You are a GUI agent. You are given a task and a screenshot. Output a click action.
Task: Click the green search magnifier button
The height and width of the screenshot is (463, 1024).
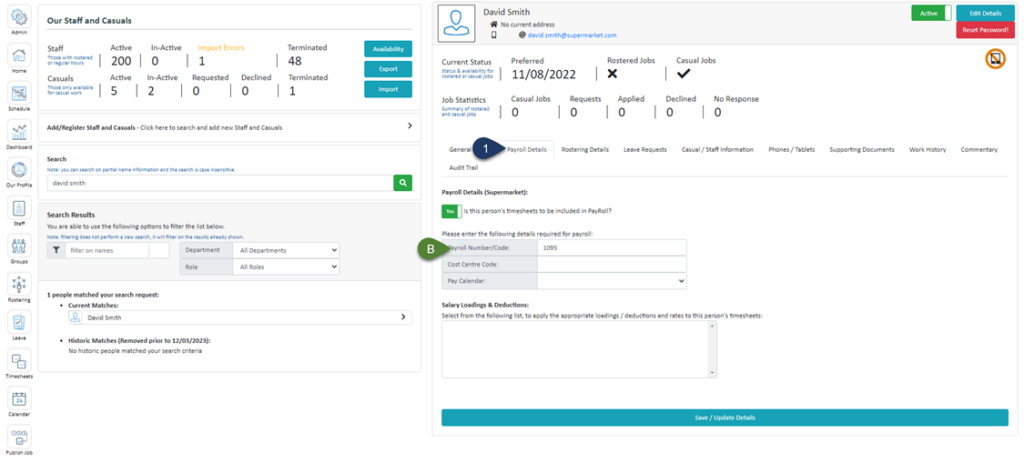[403, 183]
